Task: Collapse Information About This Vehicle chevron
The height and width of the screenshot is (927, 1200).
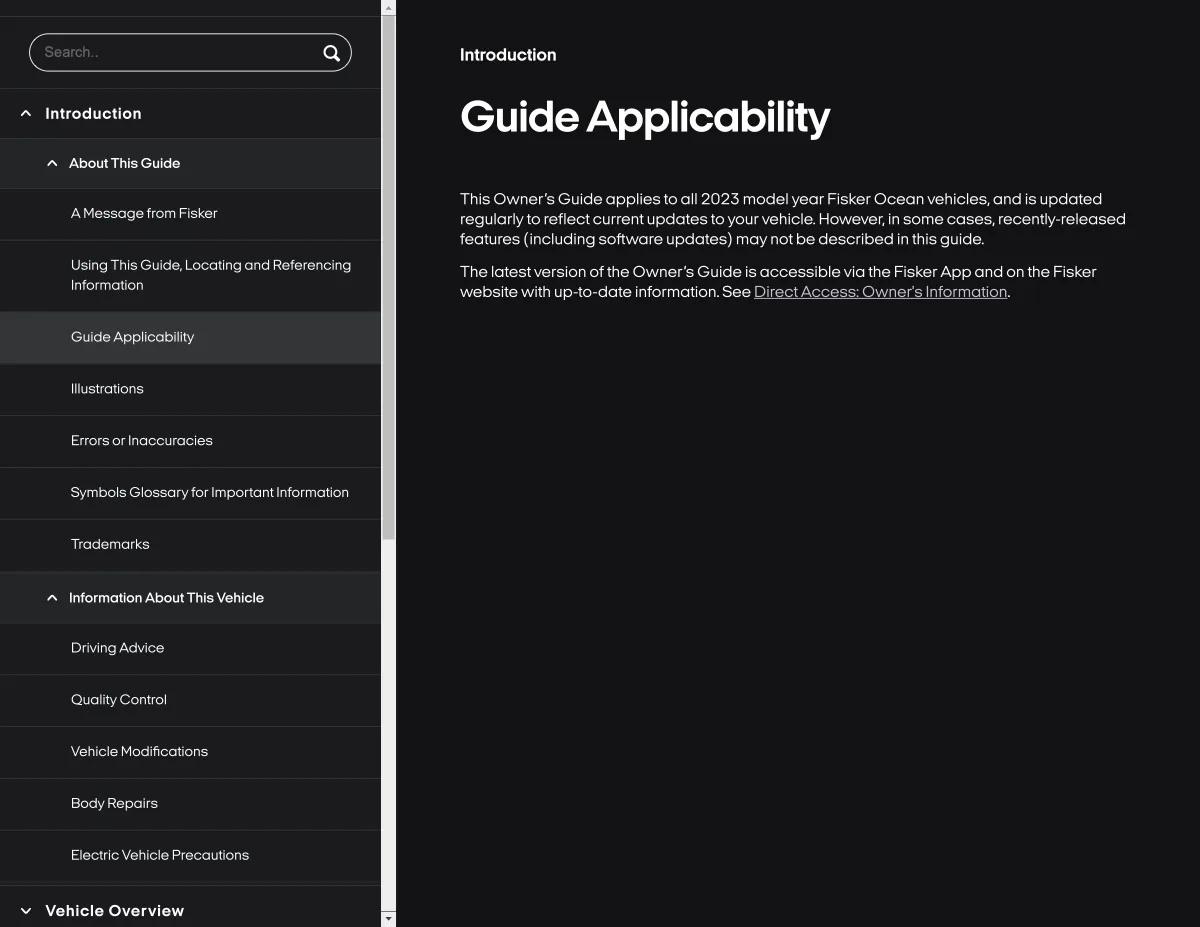Action: [52, 598]
